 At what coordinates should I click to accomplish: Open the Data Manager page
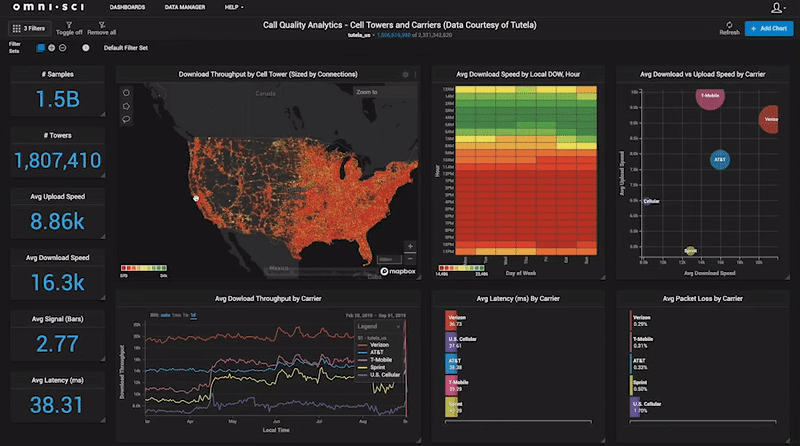pyautogui.click(x=185, y=7)
